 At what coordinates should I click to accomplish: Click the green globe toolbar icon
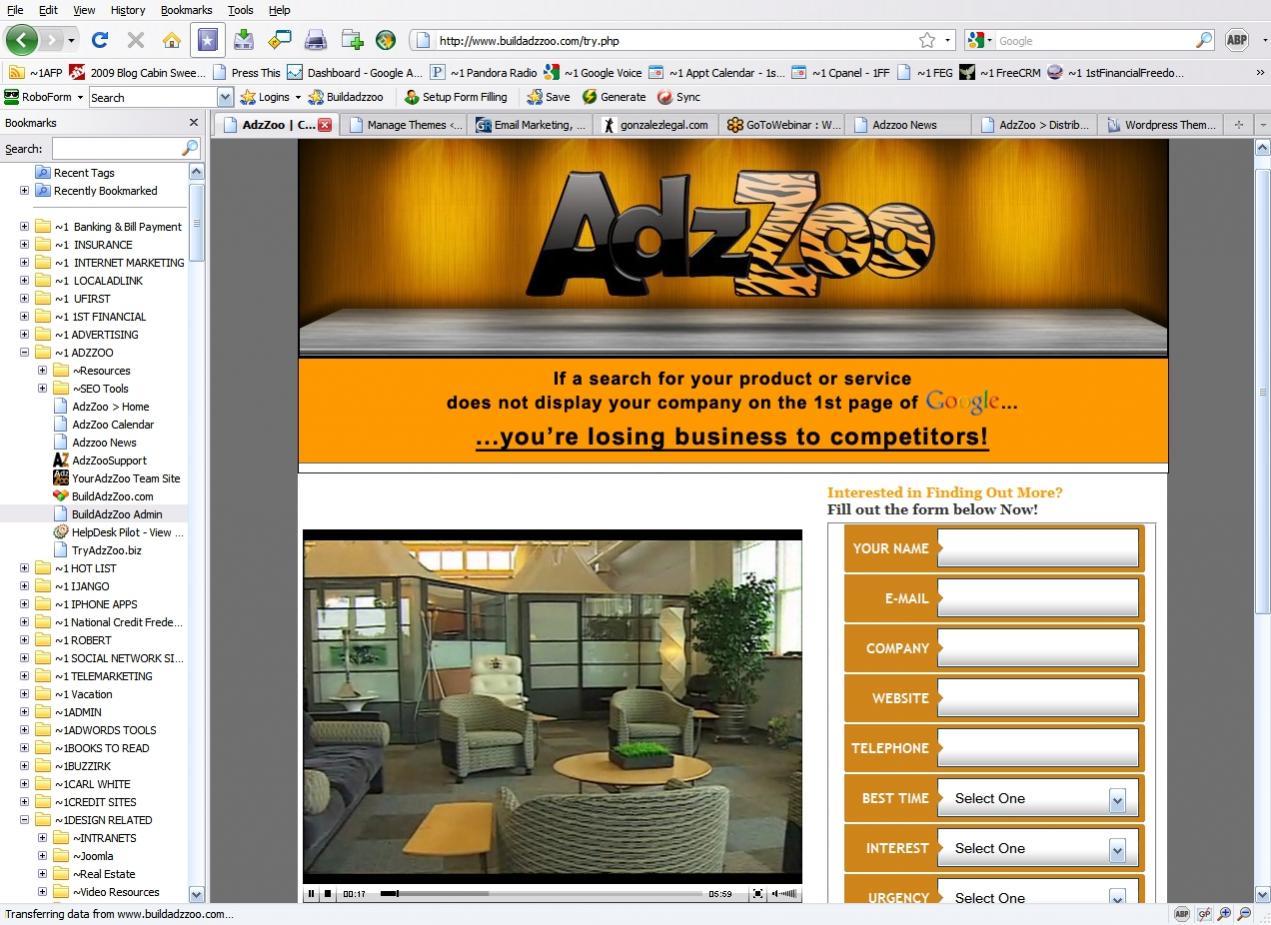pyautogui.click(x=386, y=40)
